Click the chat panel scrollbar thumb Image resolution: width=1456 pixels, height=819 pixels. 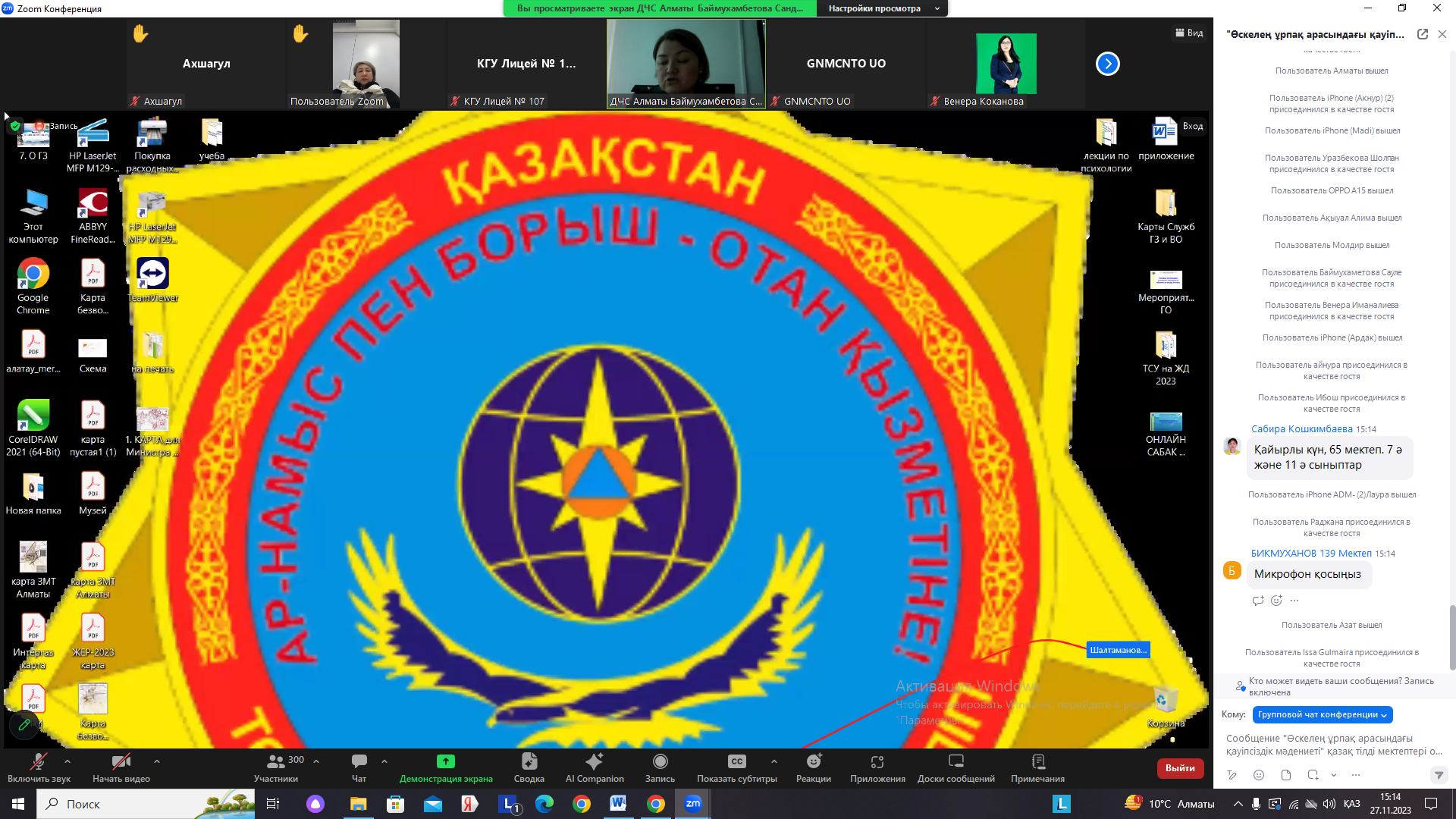click(1452, 638)
